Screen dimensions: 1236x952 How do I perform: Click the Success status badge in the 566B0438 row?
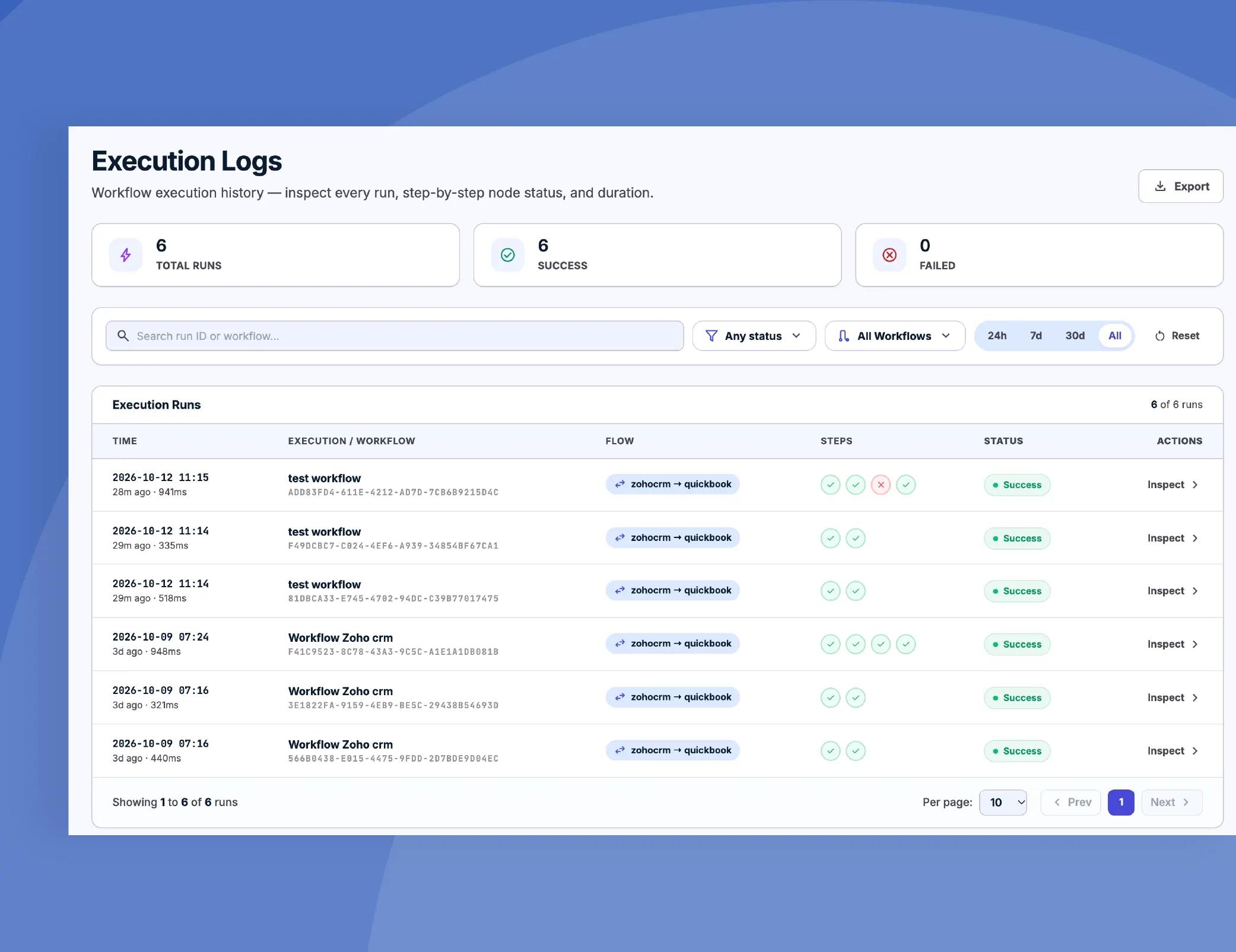pos(1017,751)
